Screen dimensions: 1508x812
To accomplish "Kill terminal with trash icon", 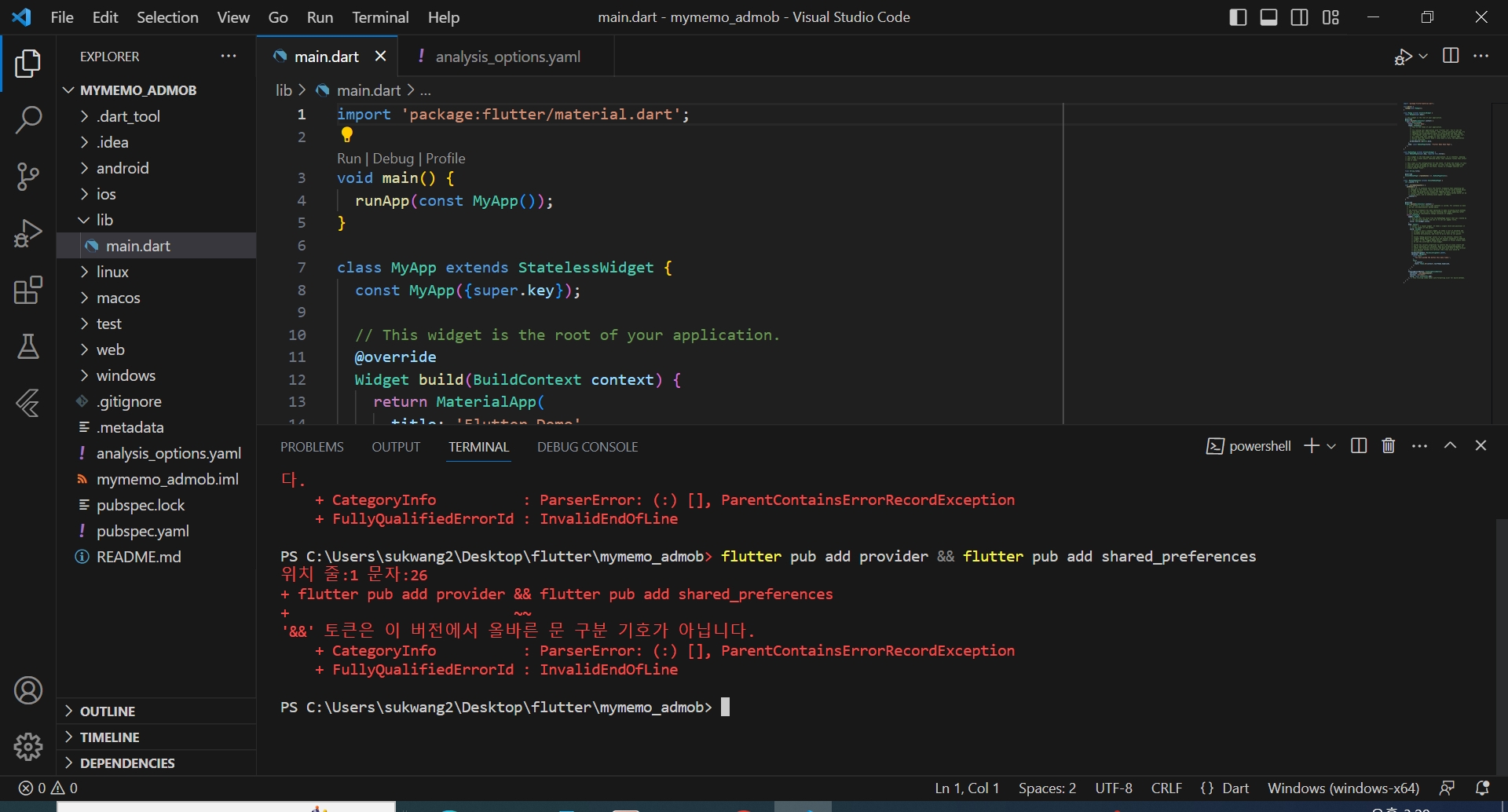I will (1389, 446).
